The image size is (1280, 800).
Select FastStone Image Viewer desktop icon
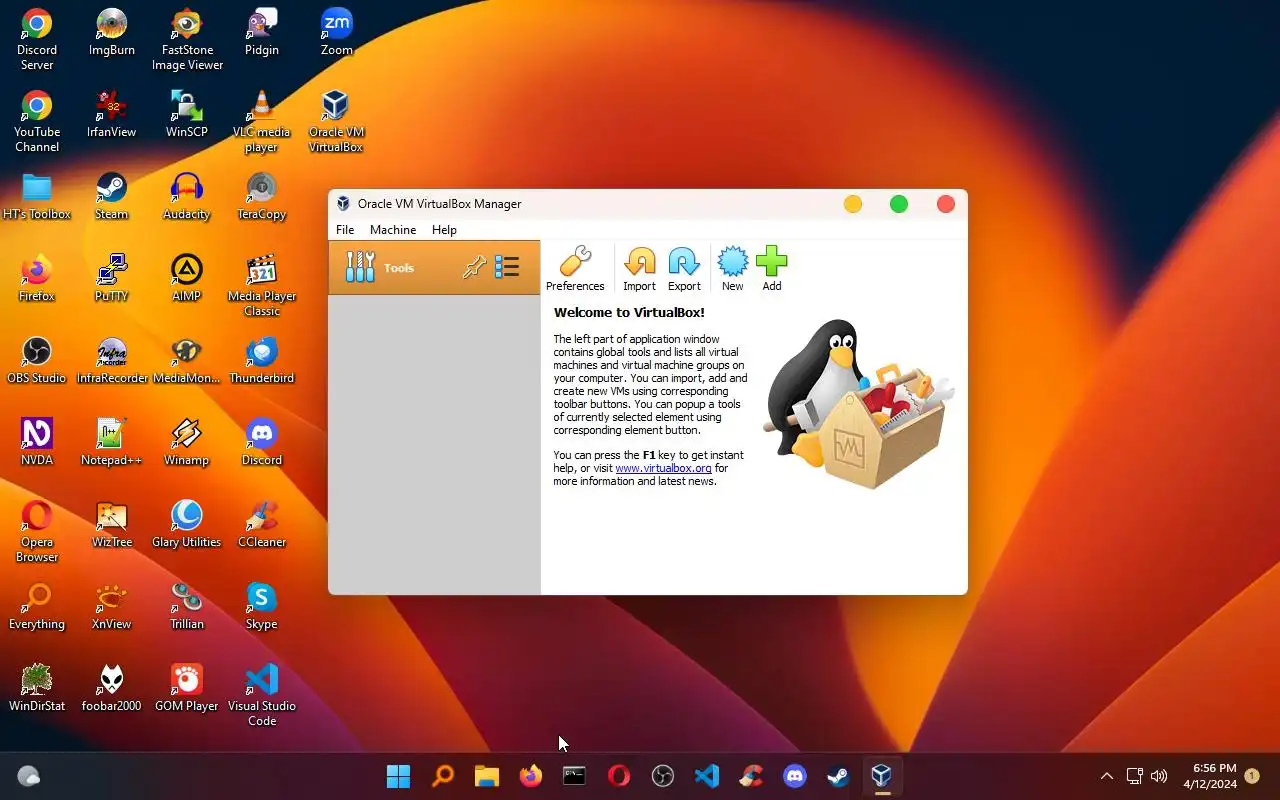pos(187,39)
